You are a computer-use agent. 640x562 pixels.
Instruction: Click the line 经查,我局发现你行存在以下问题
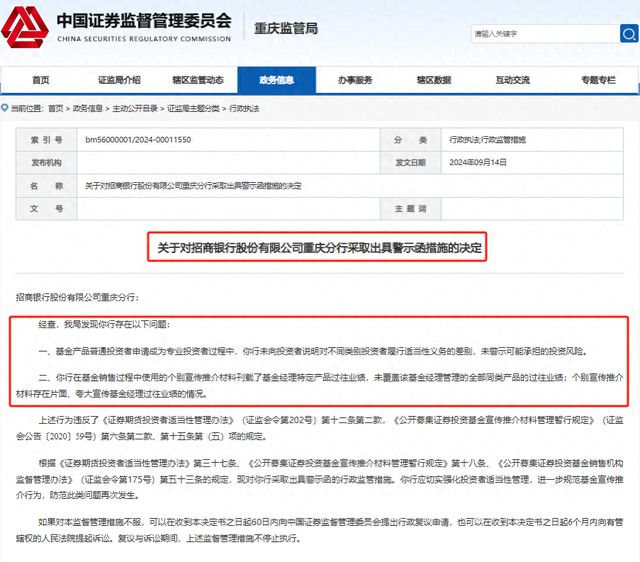[104, 324]
